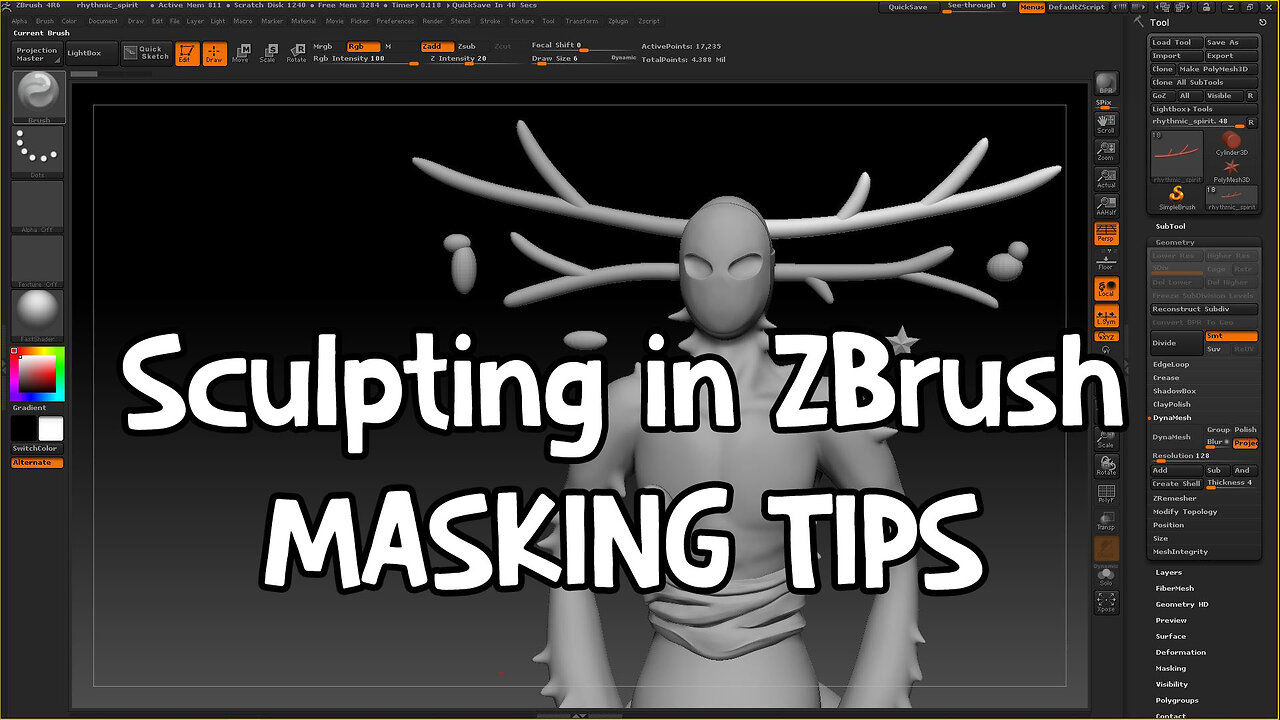
Task: Enable Zsub mode
Action: pyautogui.click(x=468, y=46)
